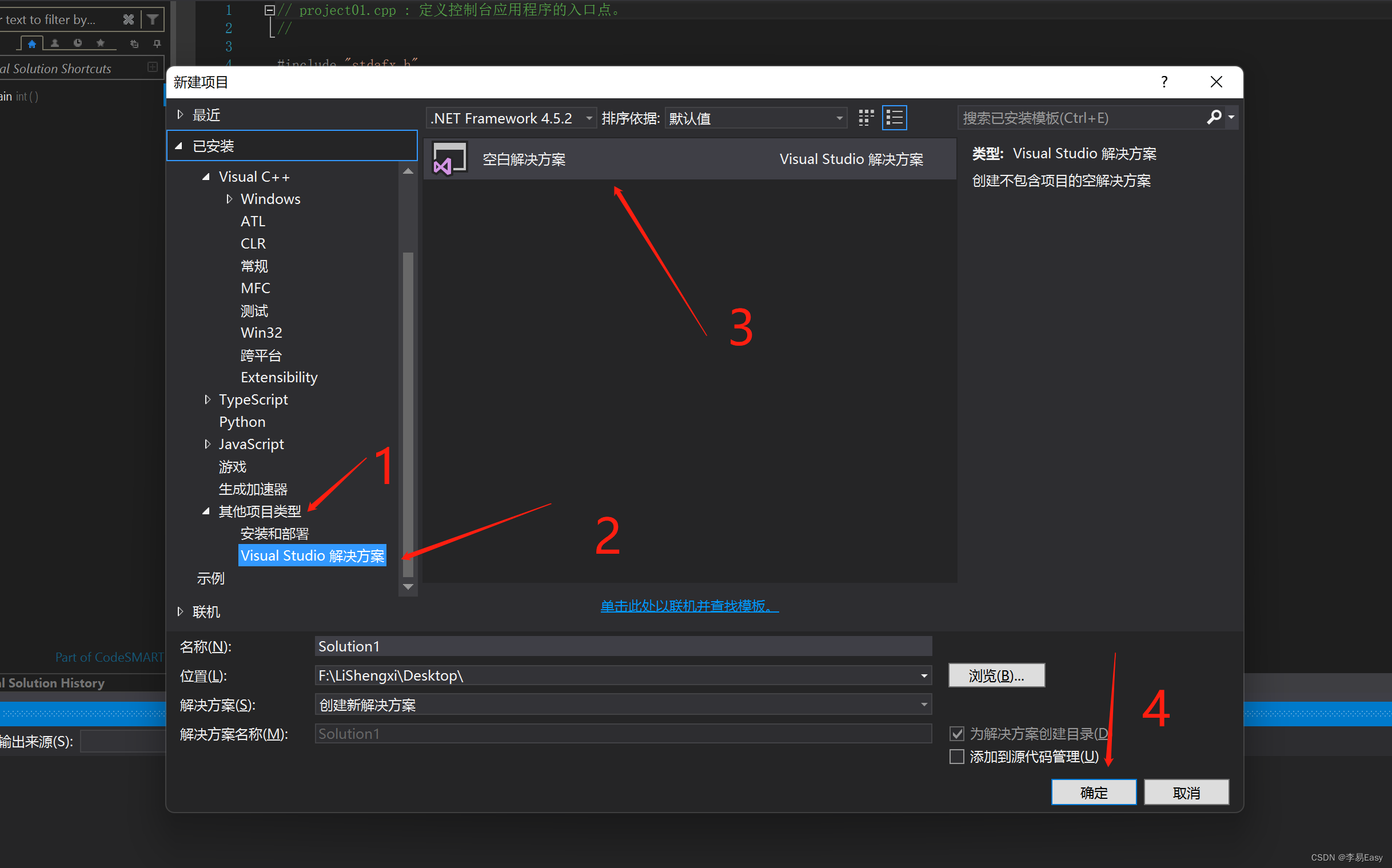Click the Browse button for location
This screenshot has height=868, width=1392.
(x=996, y=675)
